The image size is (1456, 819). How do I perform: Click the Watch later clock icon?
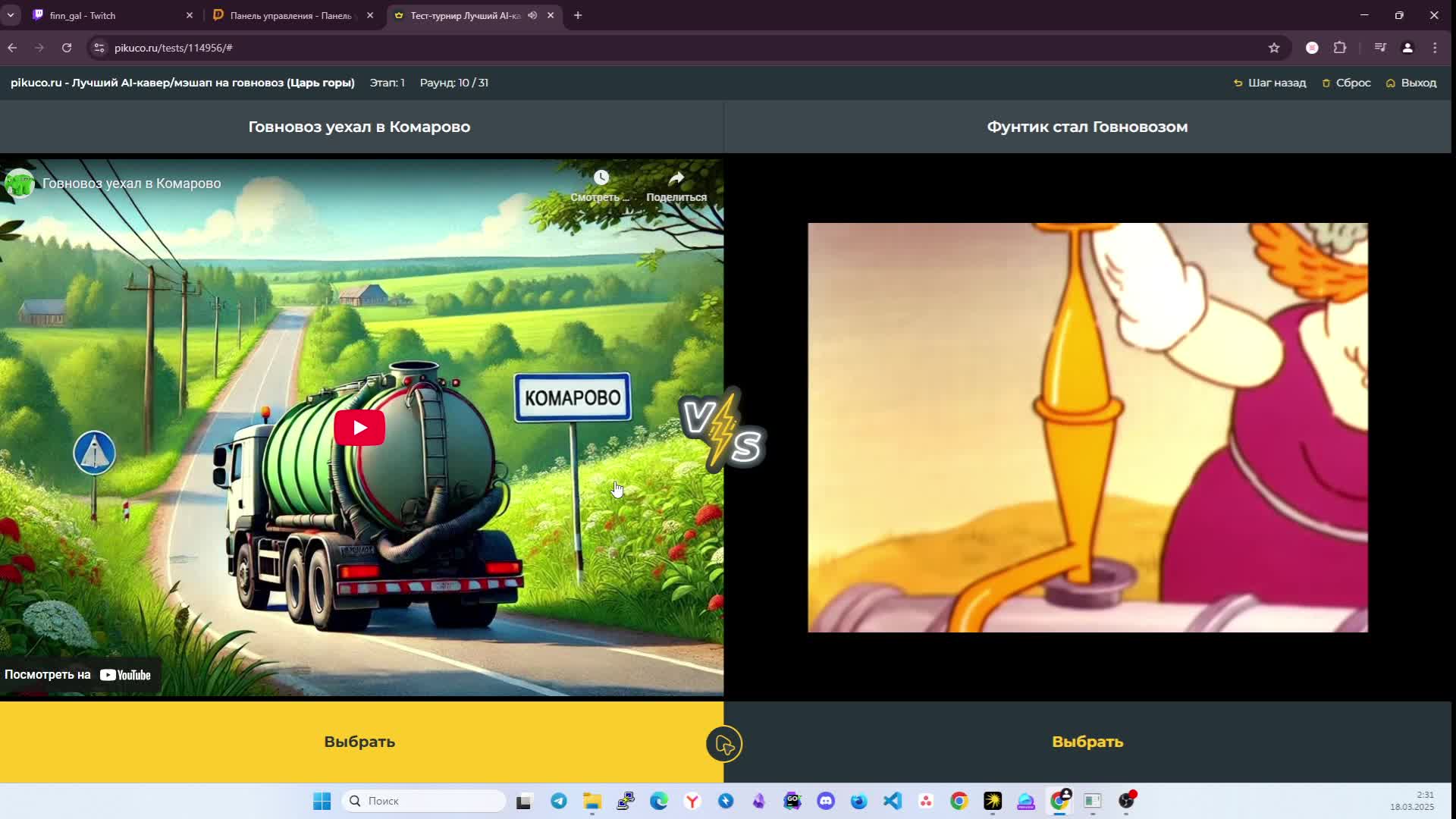point(601,178)
